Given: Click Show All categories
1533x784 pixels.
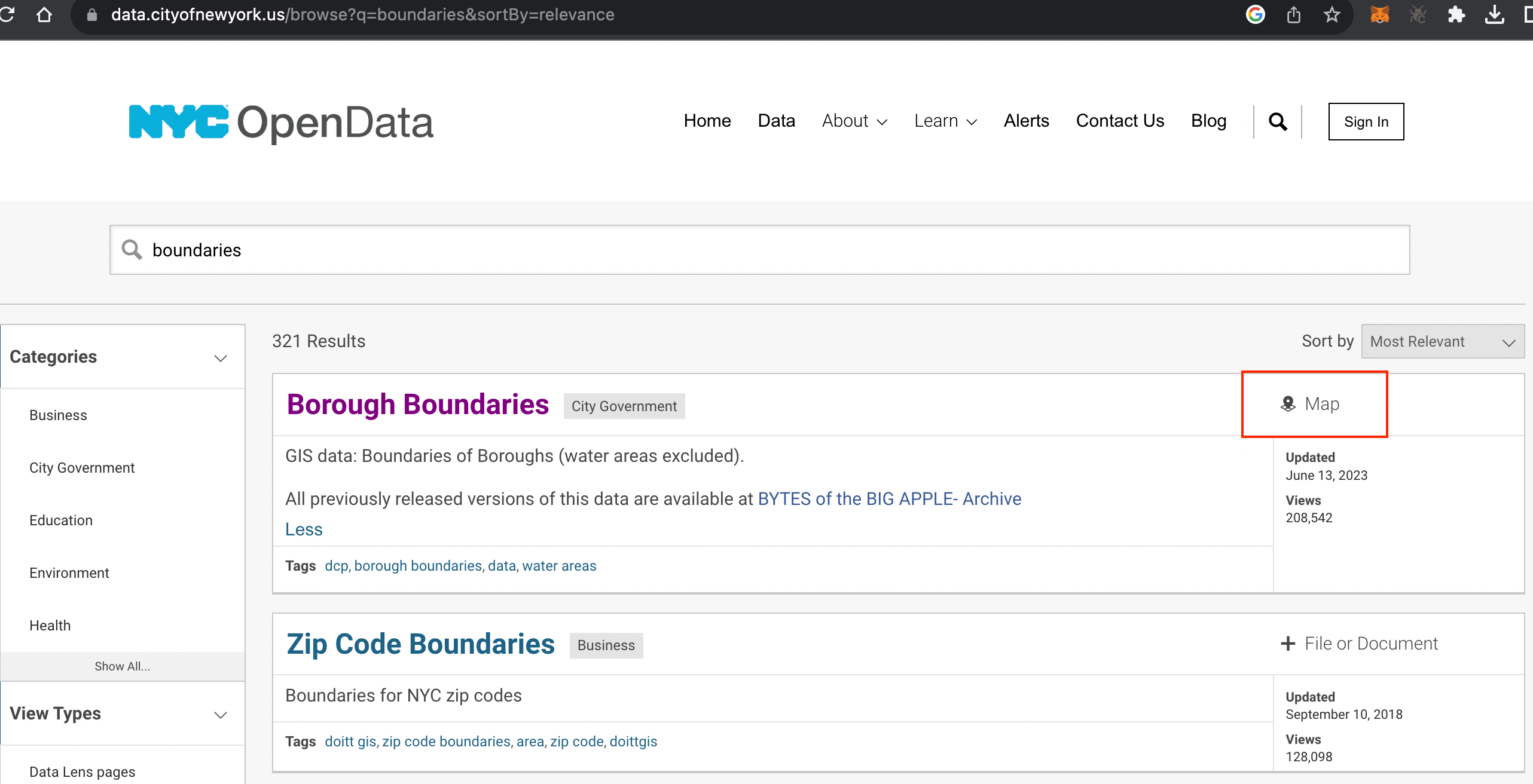Looking at the screenshot, I should [x=123, y=666].
